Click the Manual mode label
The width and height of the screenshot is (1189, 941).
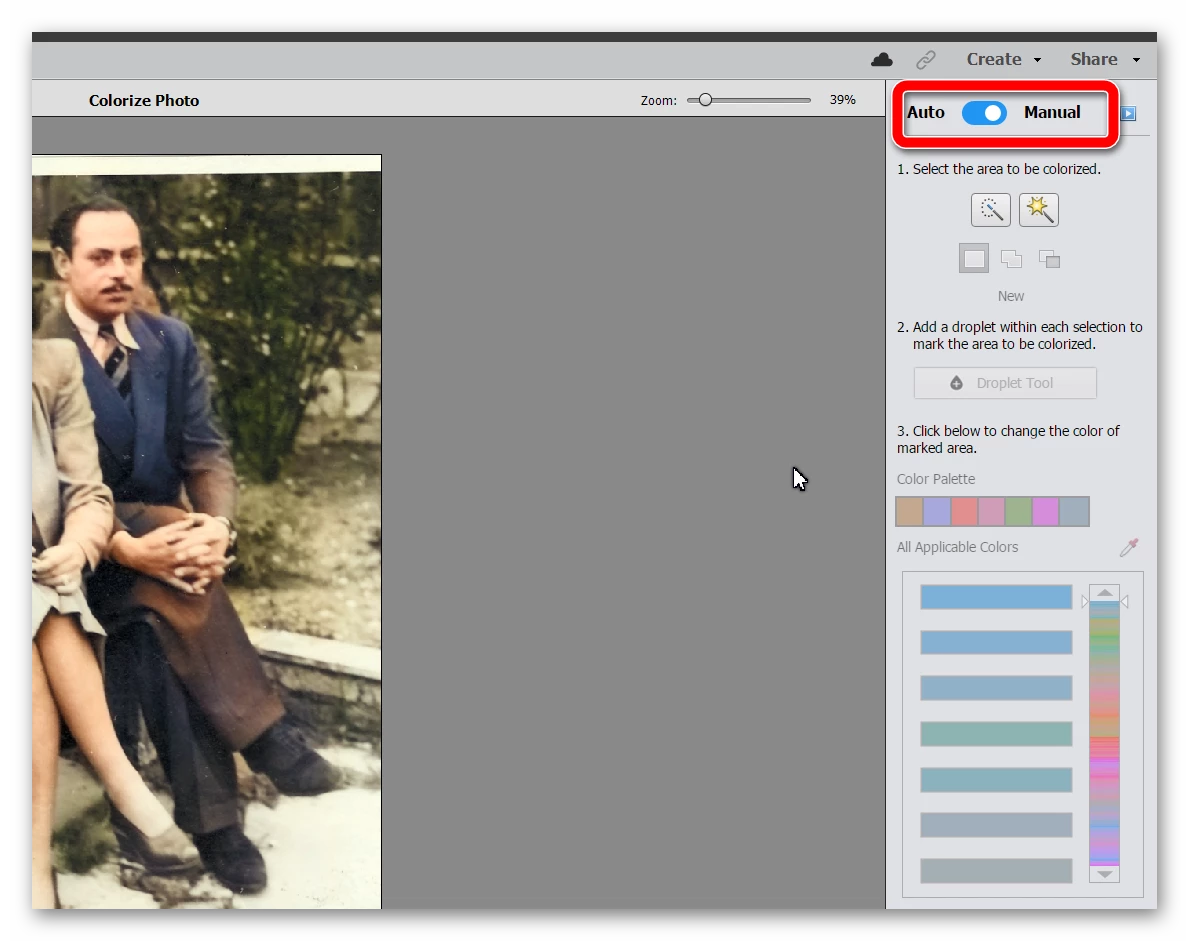1052,113
